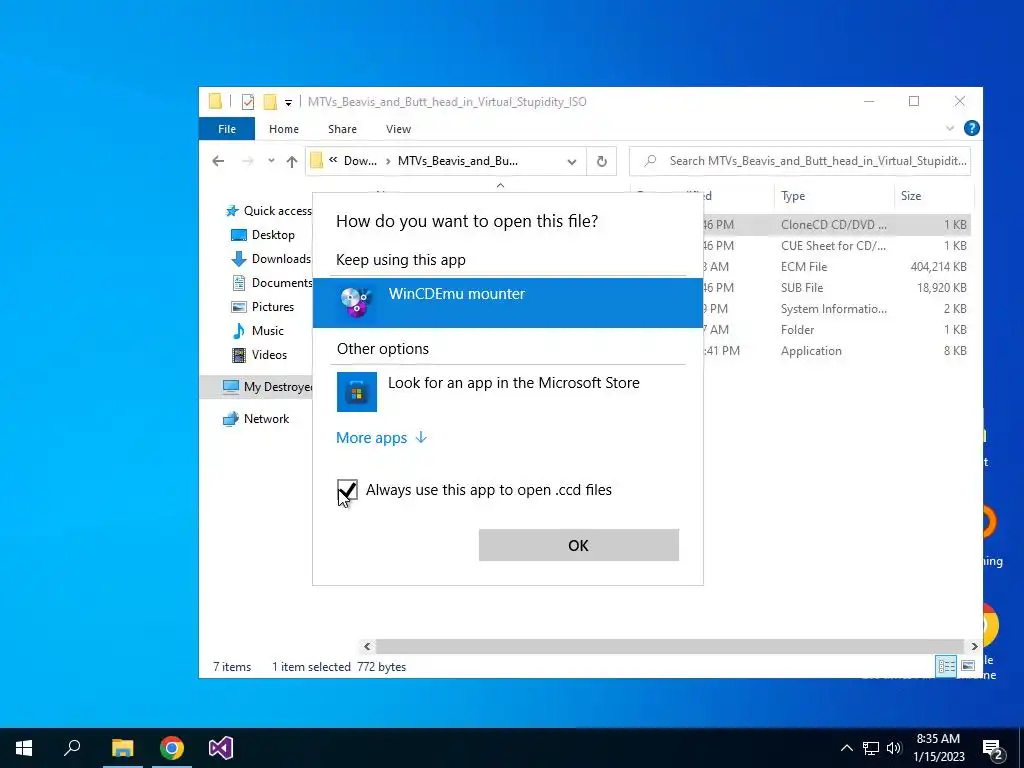The image size is (1024, 768).
Task: Click the Properties quick access toolbar icon
Action: 248,102
